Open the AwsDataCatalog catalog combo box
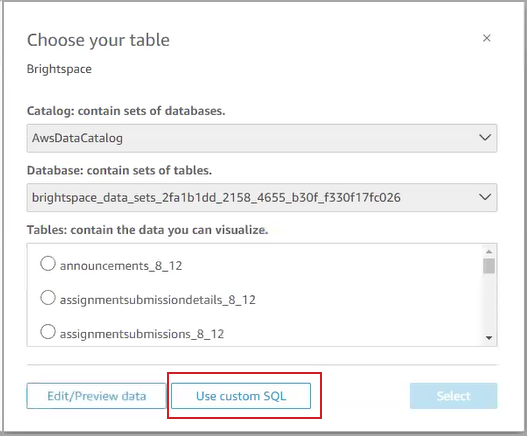The width and height of the screenshot is (527, 436). tap(262, 138)
